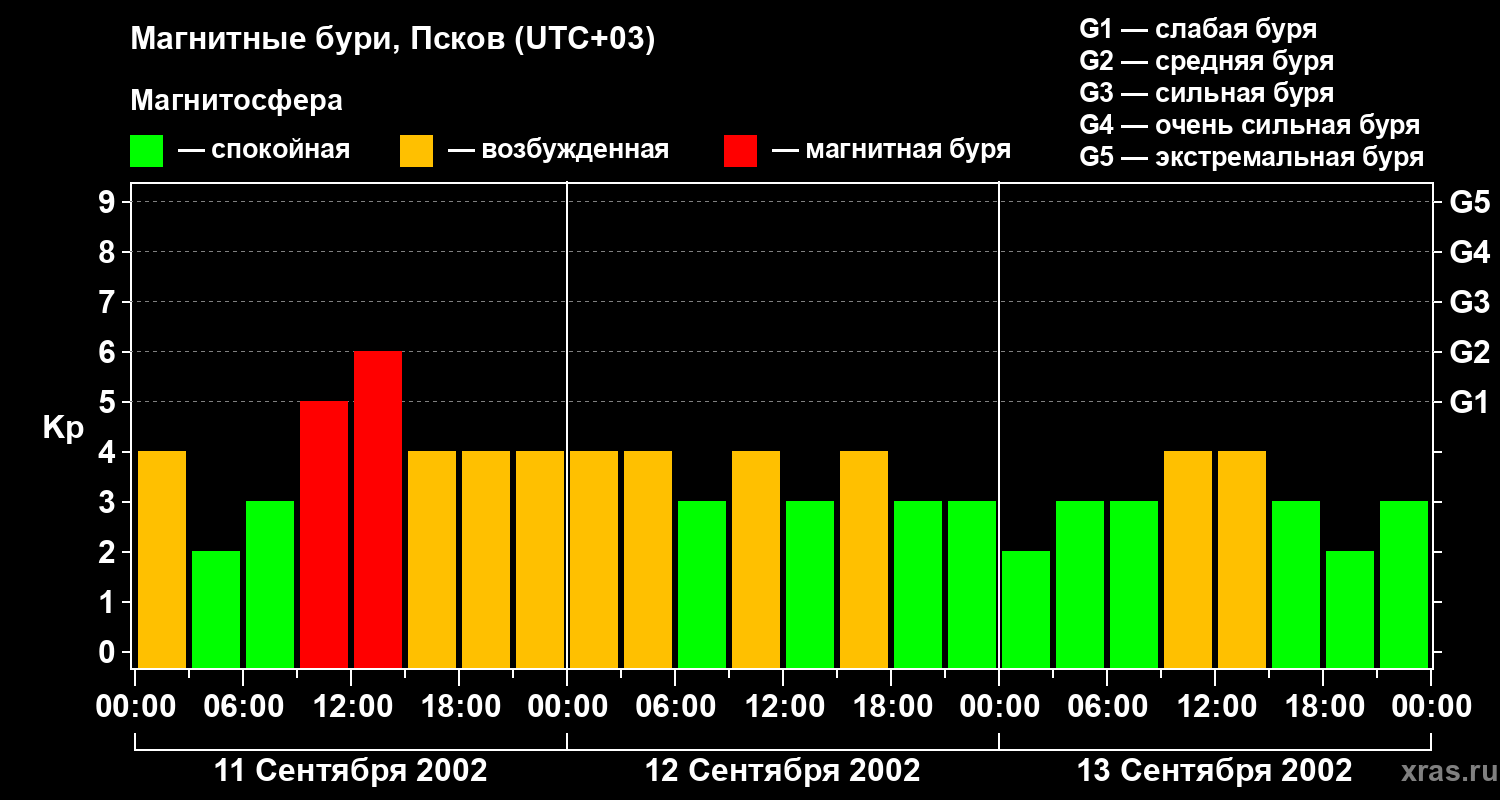Click the '06:00' time label under 12 September

[x=675, y=707]
